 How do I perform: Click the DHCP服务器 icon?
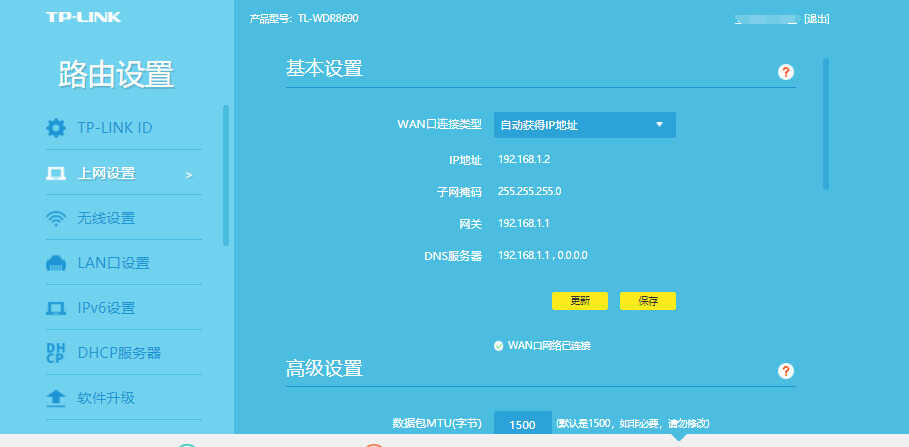pos(56,353)
